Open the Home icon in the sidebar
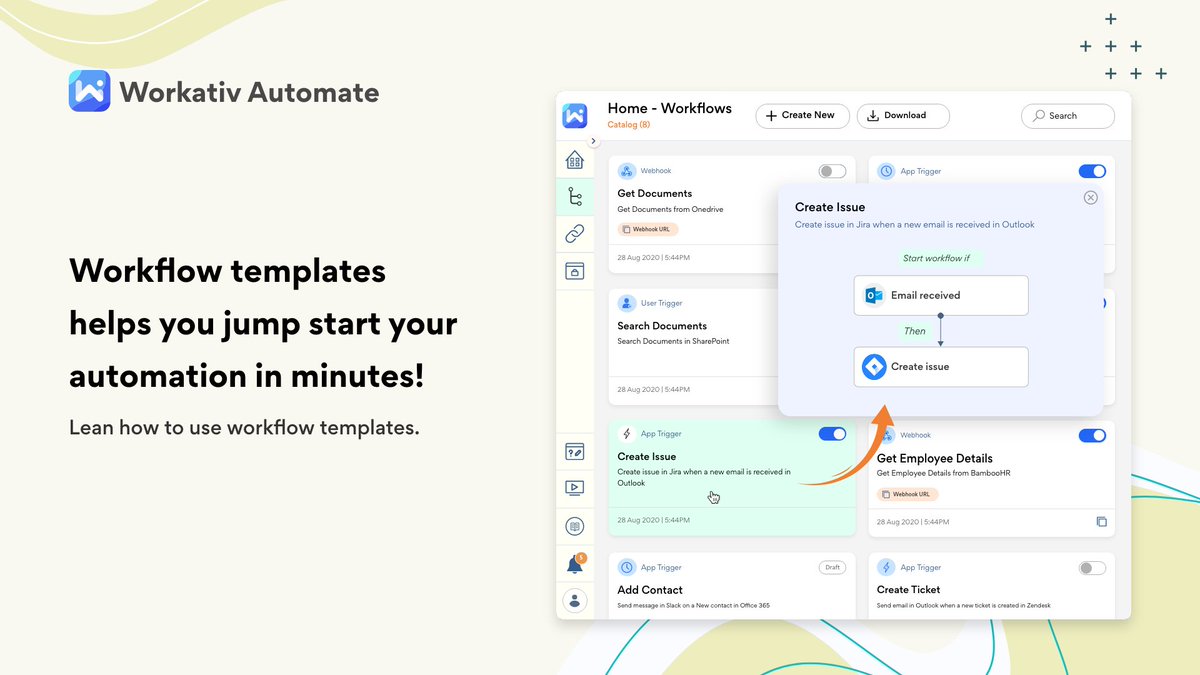Image resolution: width=1200 pixels, height=675 pixels. 575,159
